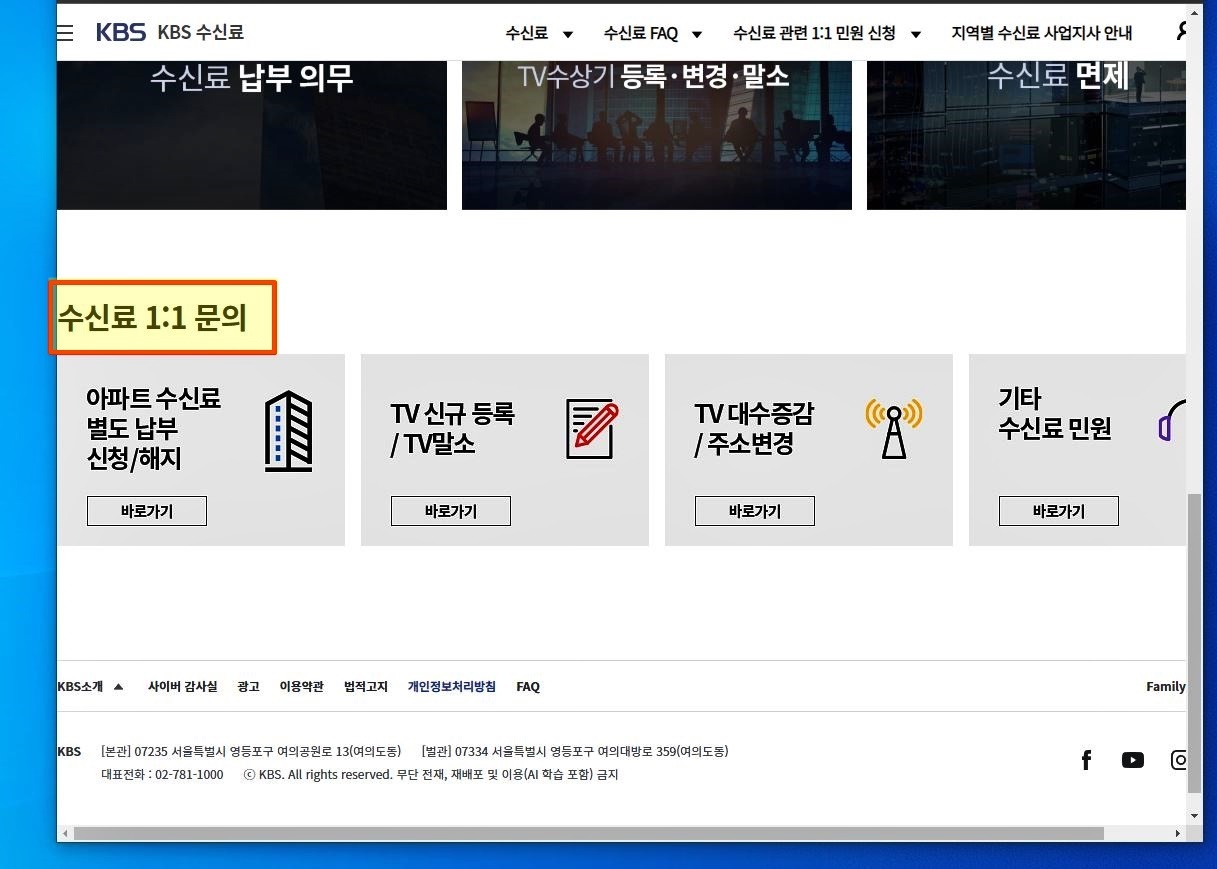
Task: Click the antenna tower icon
Action: pyautogui.click(x=894, y=428)
